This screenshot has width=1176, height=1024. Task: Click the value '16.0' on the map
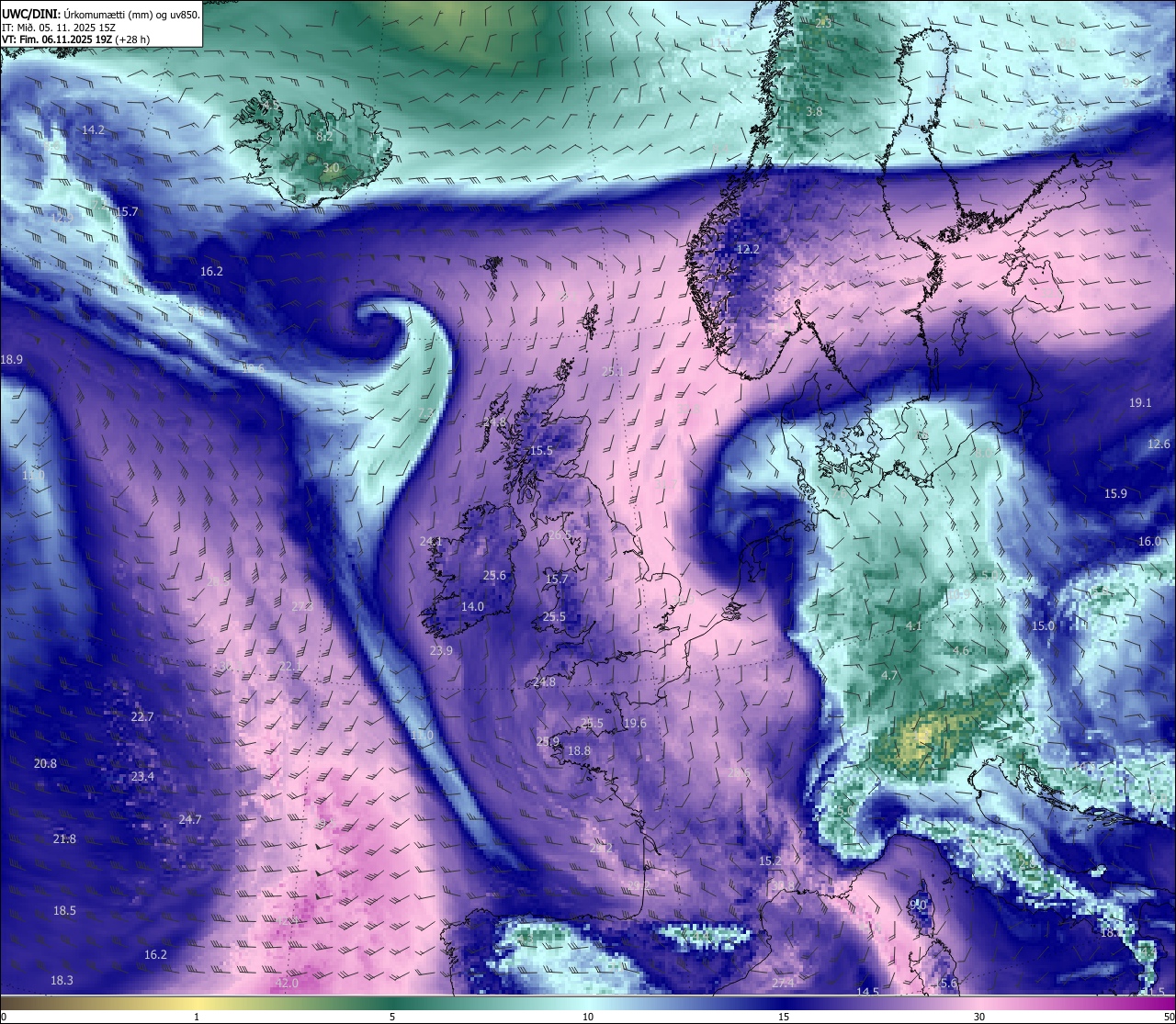tap(1149, 541)
